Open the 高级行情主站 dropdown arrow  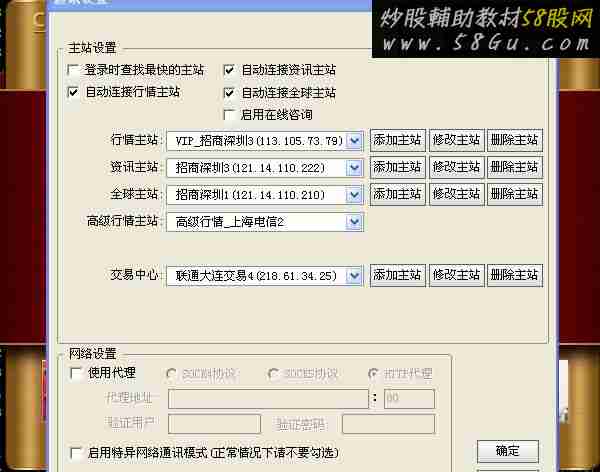[x=354, y=222]
